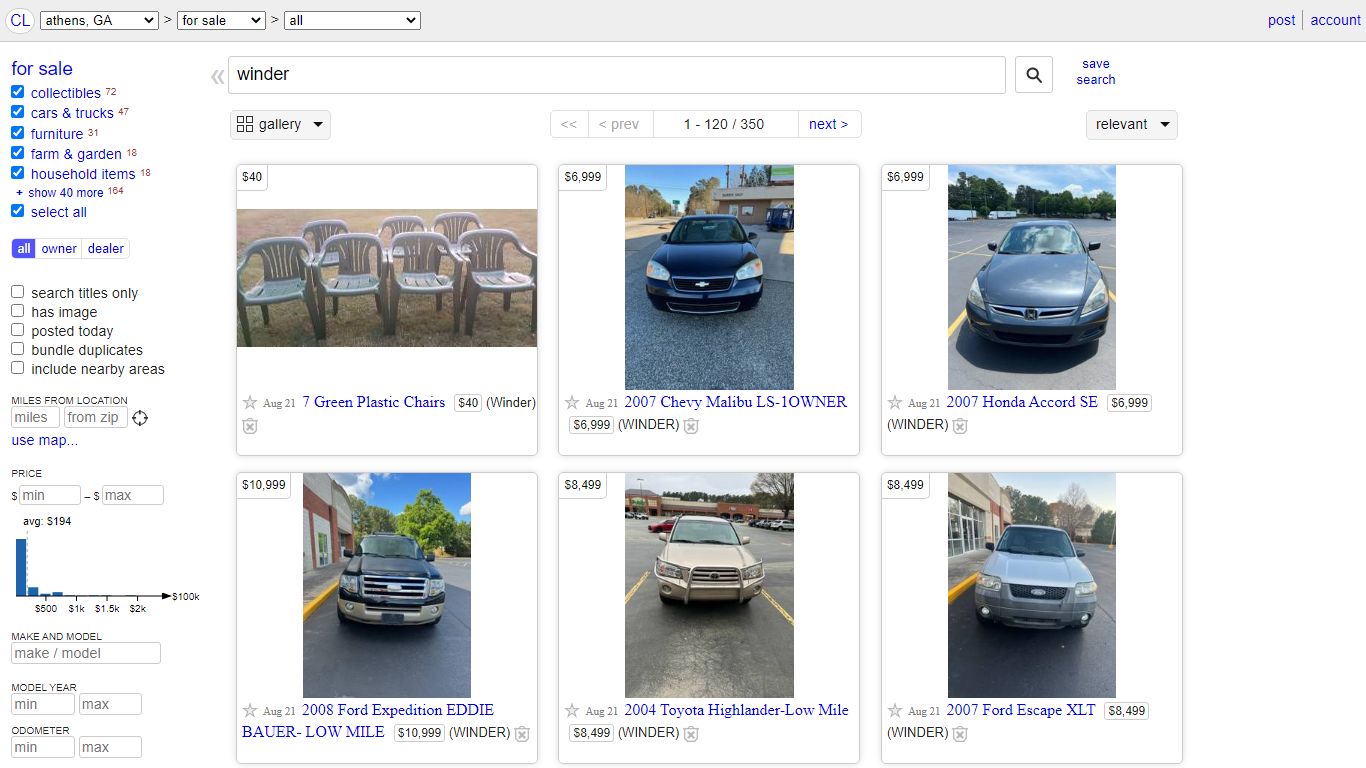The image size is (1366, 768).
Task: Focus the miles distance field
Action: pyautogui.click(x=35, y=418)
